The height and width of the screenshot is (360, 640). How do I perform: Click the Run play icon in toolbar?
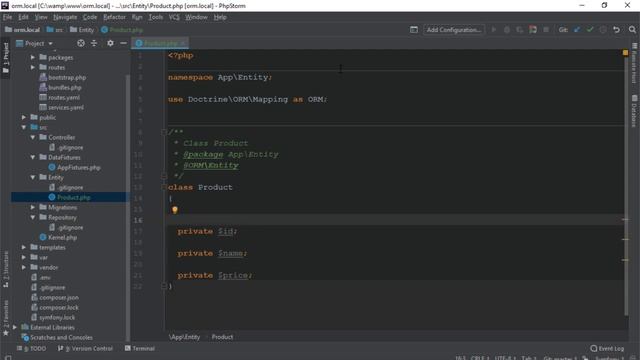[493, 29]
